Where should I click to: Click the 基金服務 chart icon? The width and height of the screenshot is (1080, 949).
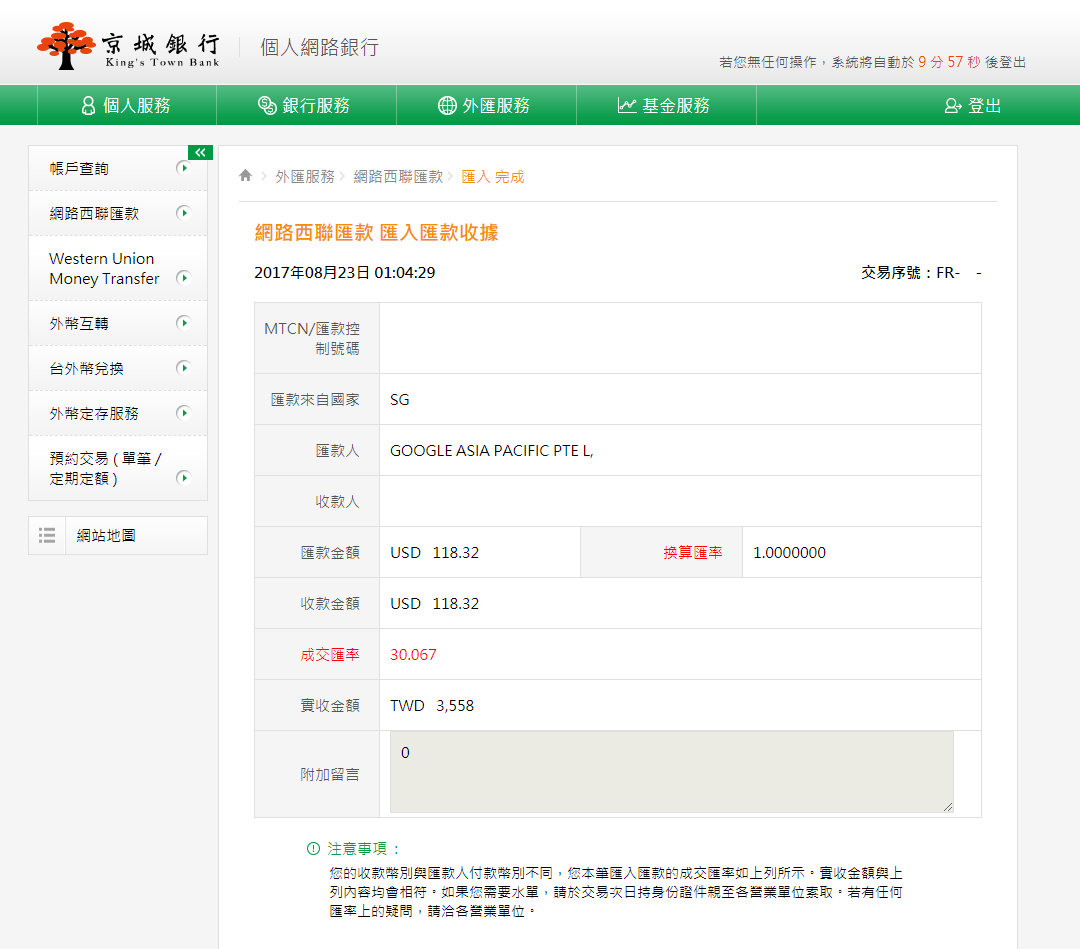coord(625,104)
